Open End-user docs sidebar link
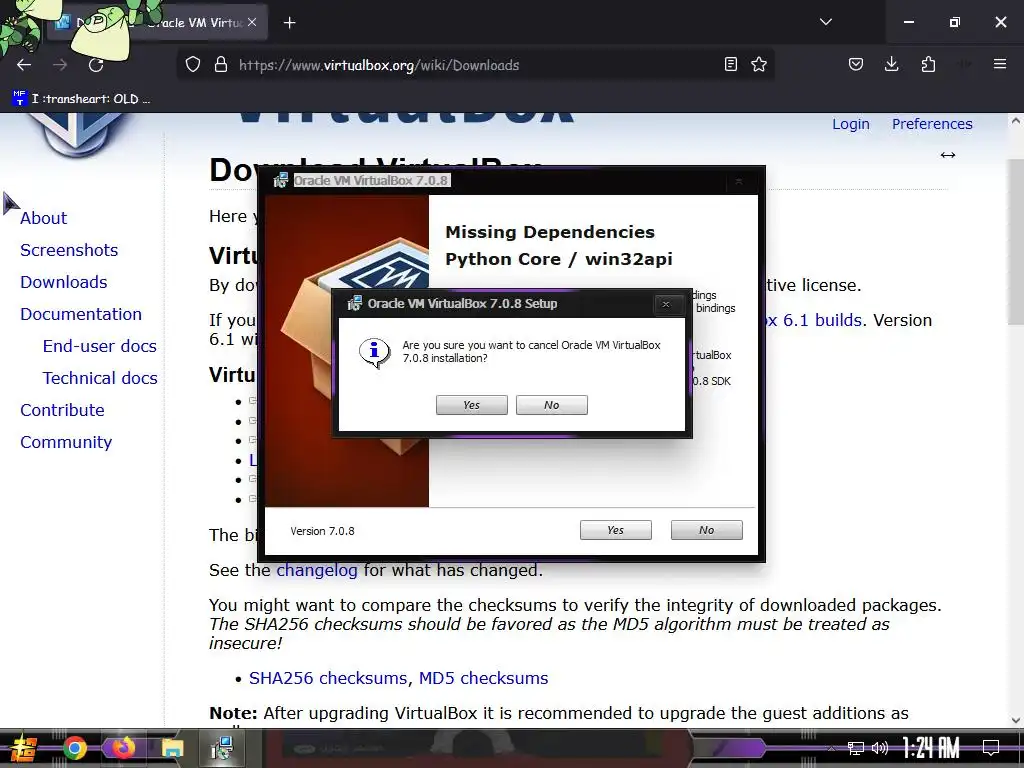This screenshot has width=1024, height=768. tap(100, 346)
